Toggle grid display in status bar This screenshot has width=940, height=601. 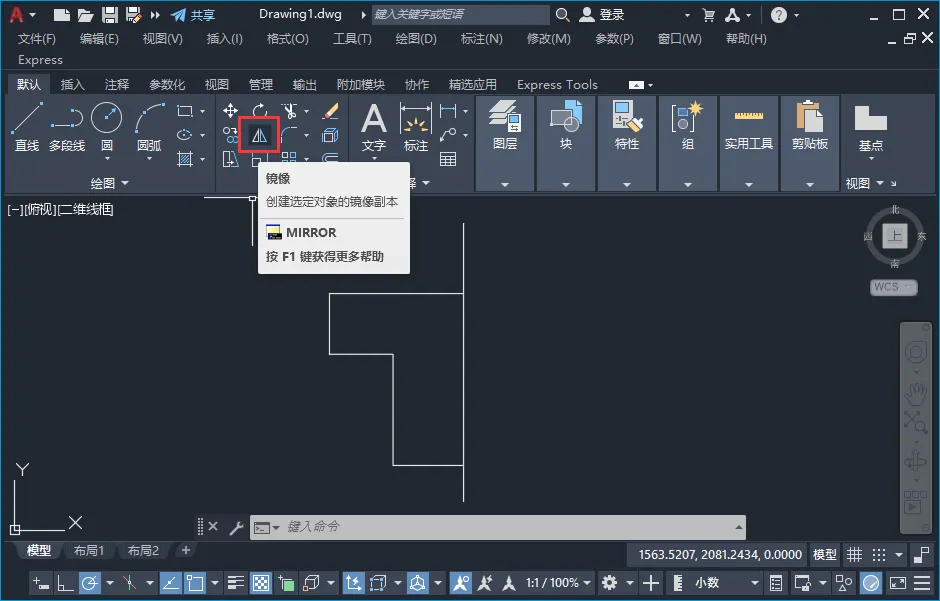pos(854,555)
